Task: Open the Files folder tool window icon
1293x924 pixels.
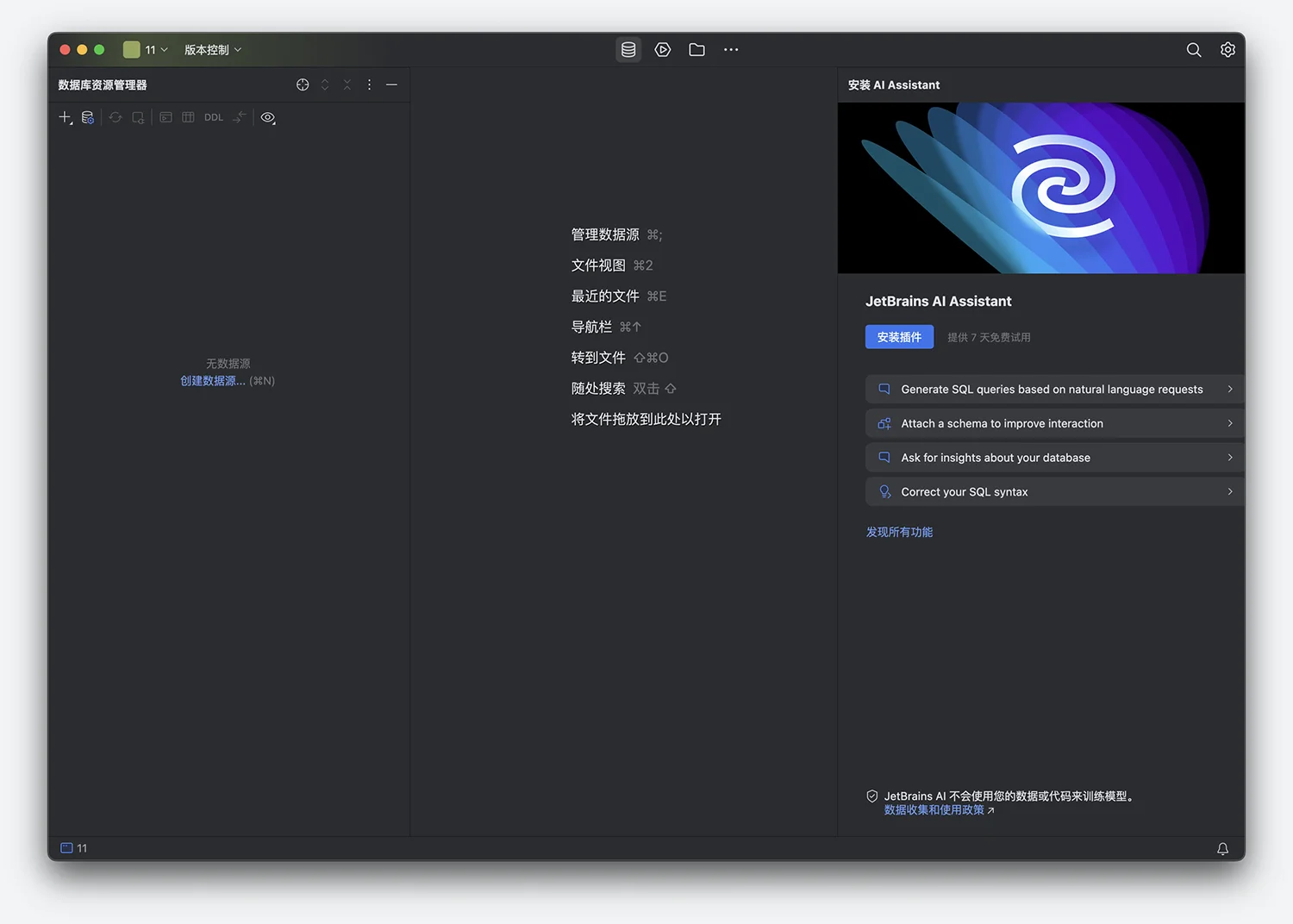Action: point(697,50)
